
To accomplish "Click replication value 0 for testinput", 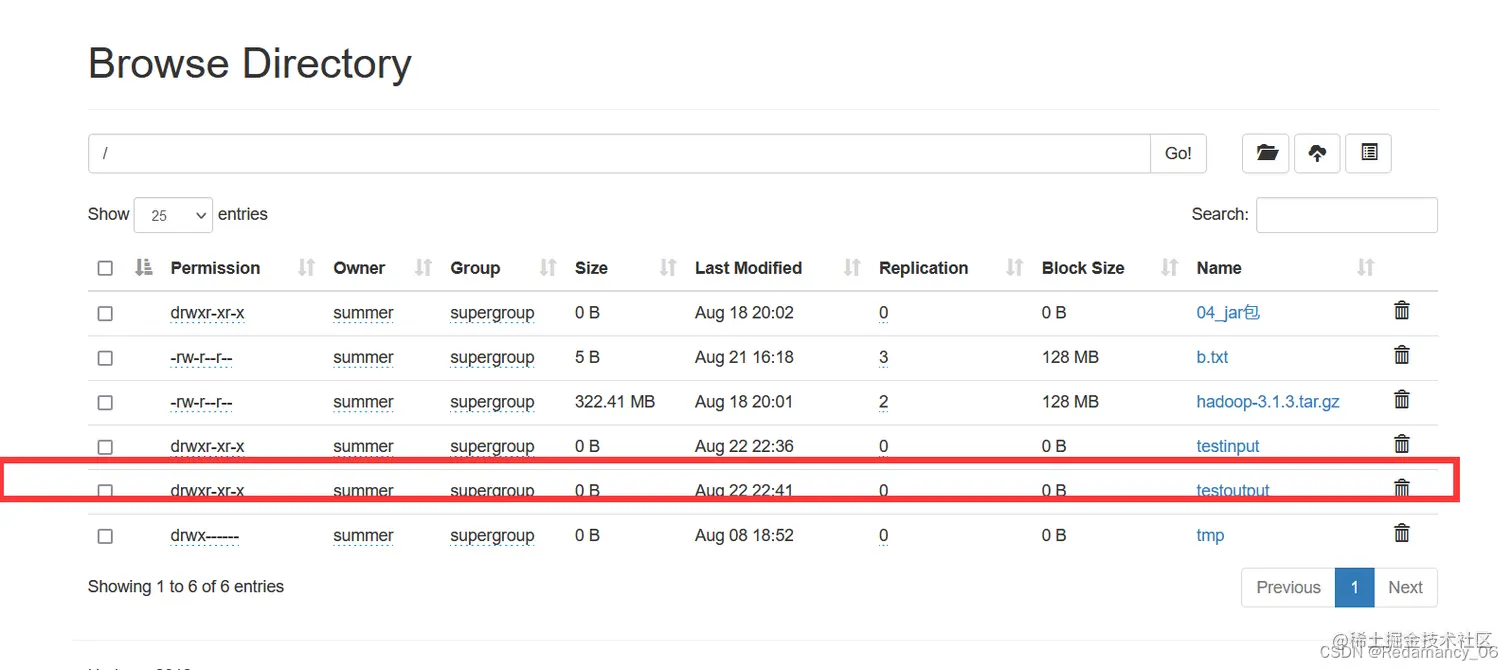I will point(883,446).
